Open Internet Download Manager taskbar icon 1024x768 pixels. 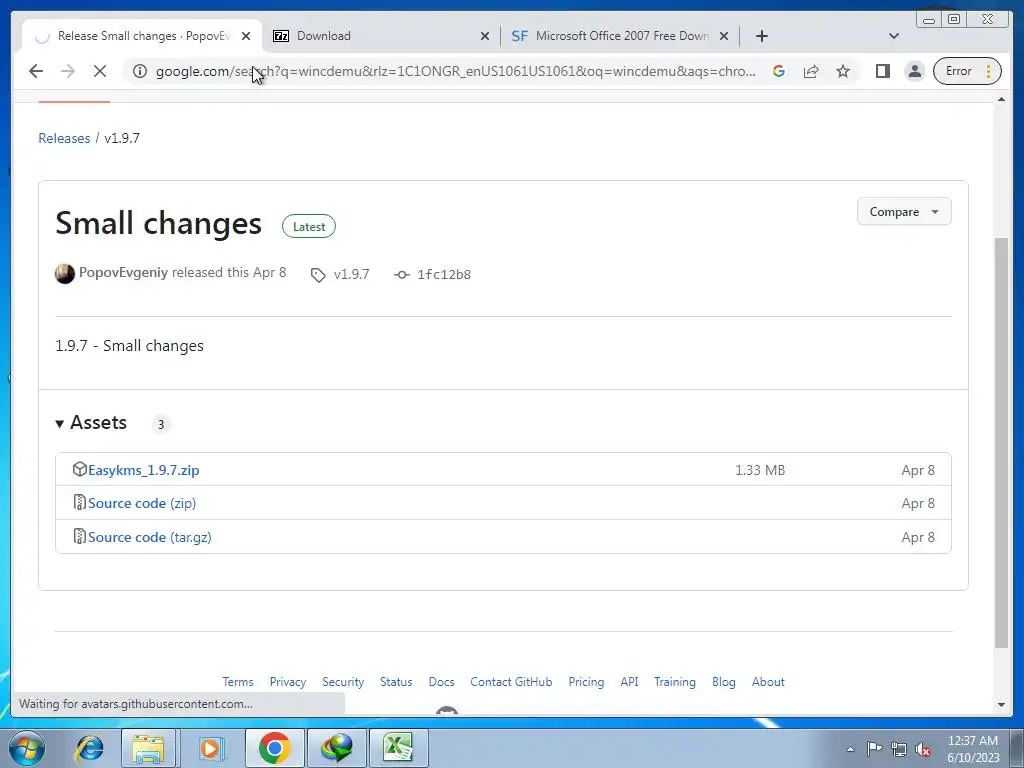(x=337, y=748)
